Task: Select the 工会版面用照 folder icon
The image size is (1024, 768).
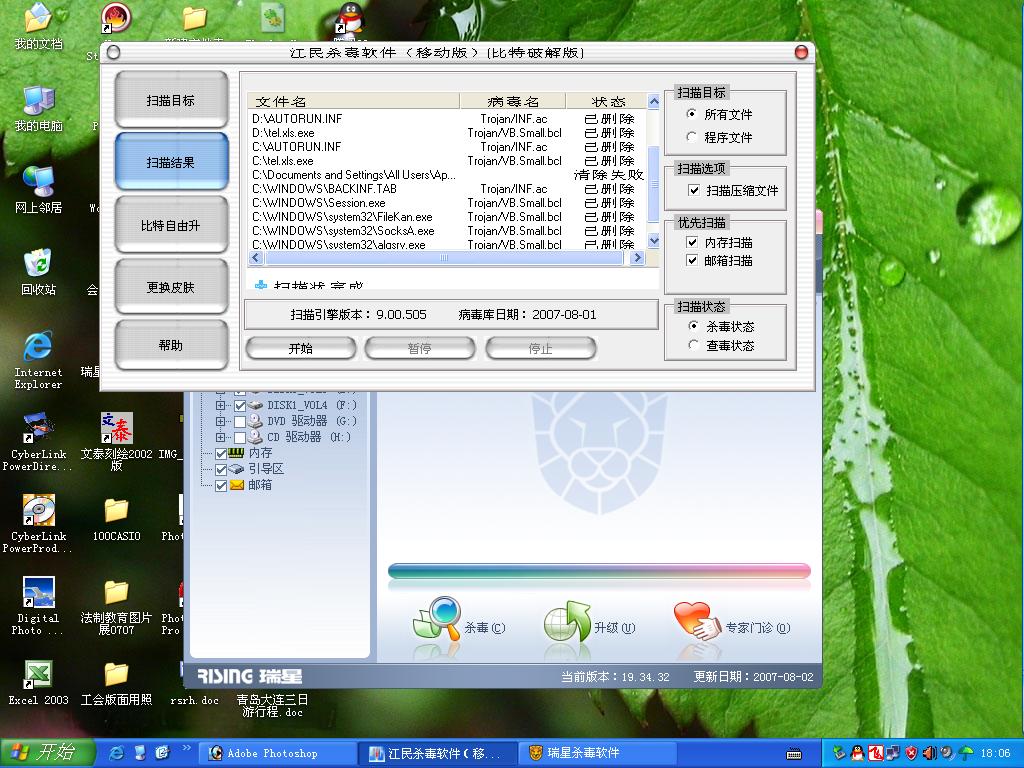Action: pos(116,682)
